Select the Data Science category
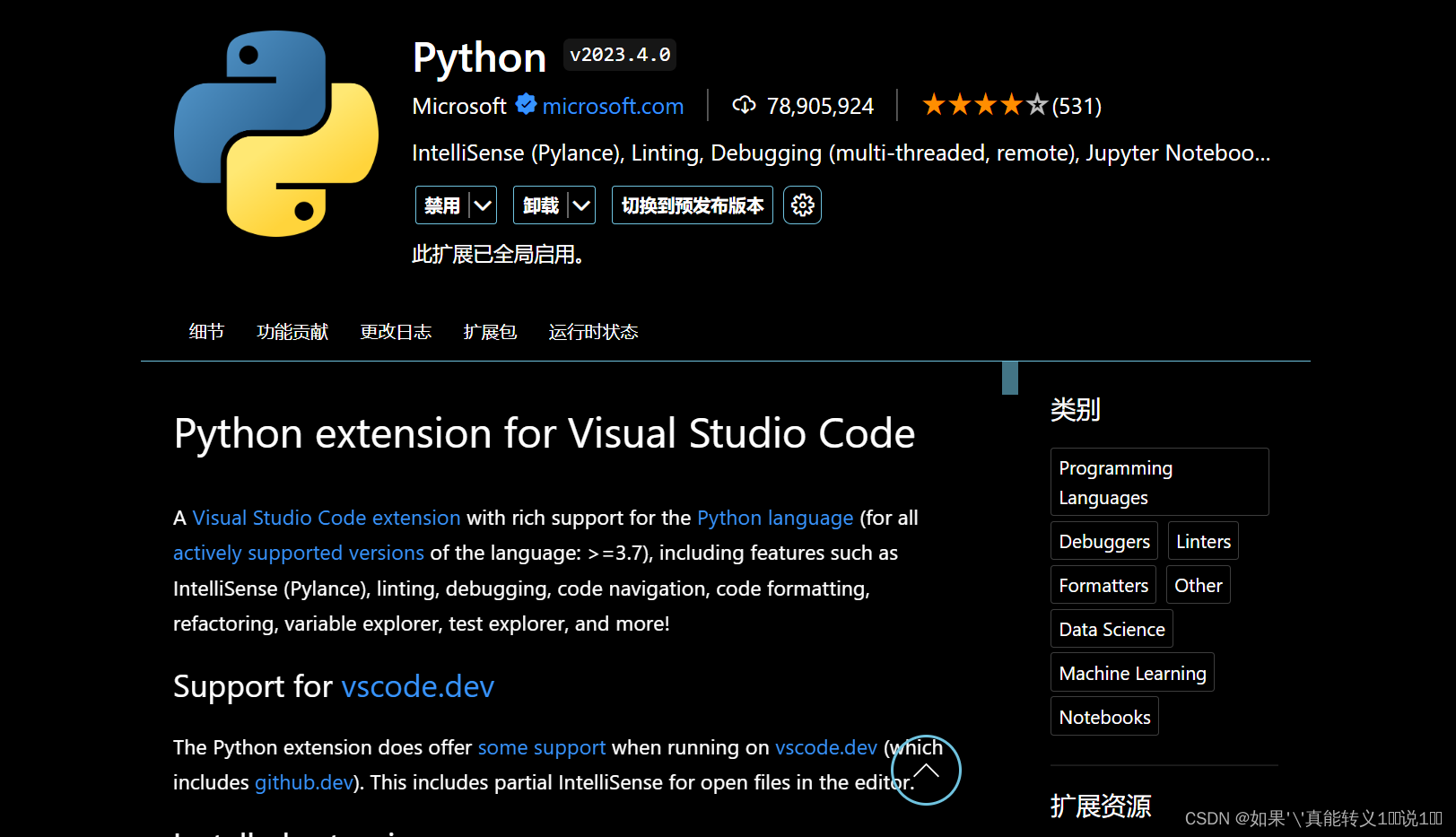The height and width of the screenshot is (837, 1456). tap(1112, 629)
